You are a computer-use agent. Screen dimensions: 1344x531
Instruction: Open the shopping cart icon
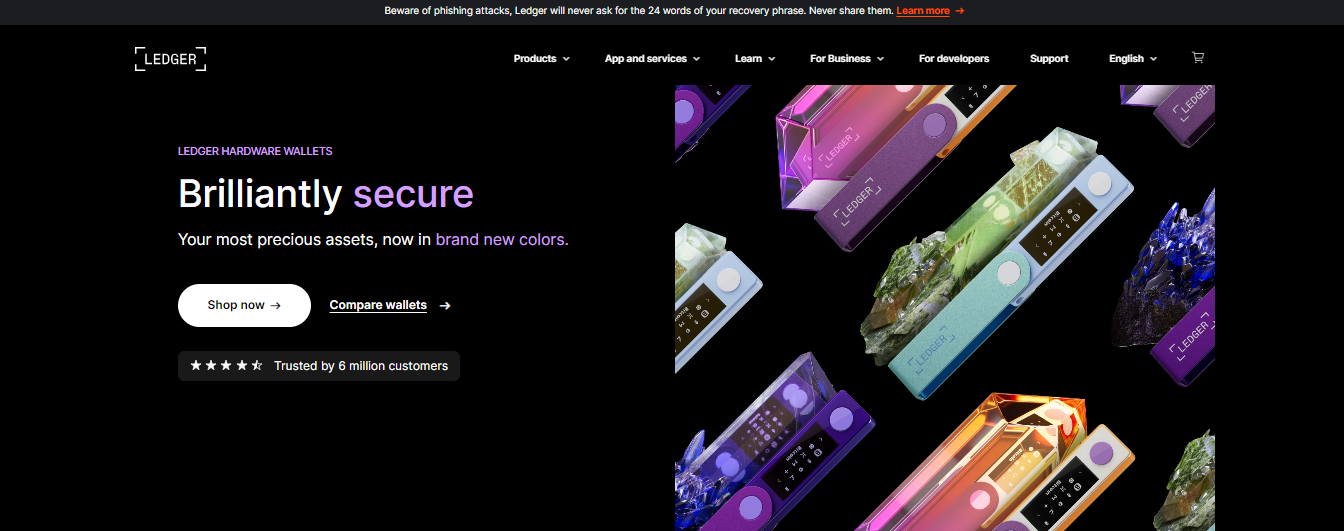coord(1198,58)
